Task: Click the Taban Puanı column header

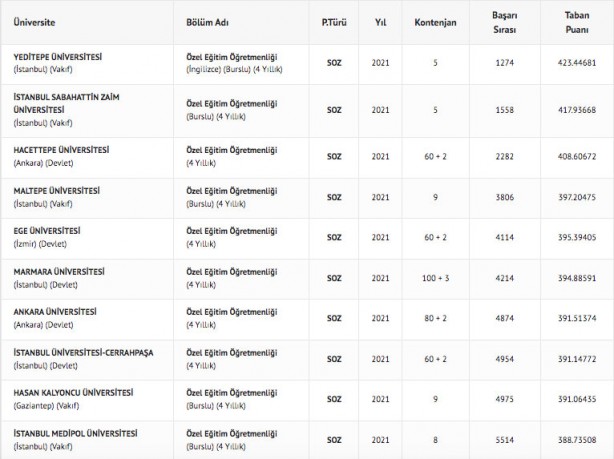Action: (578, 21)
